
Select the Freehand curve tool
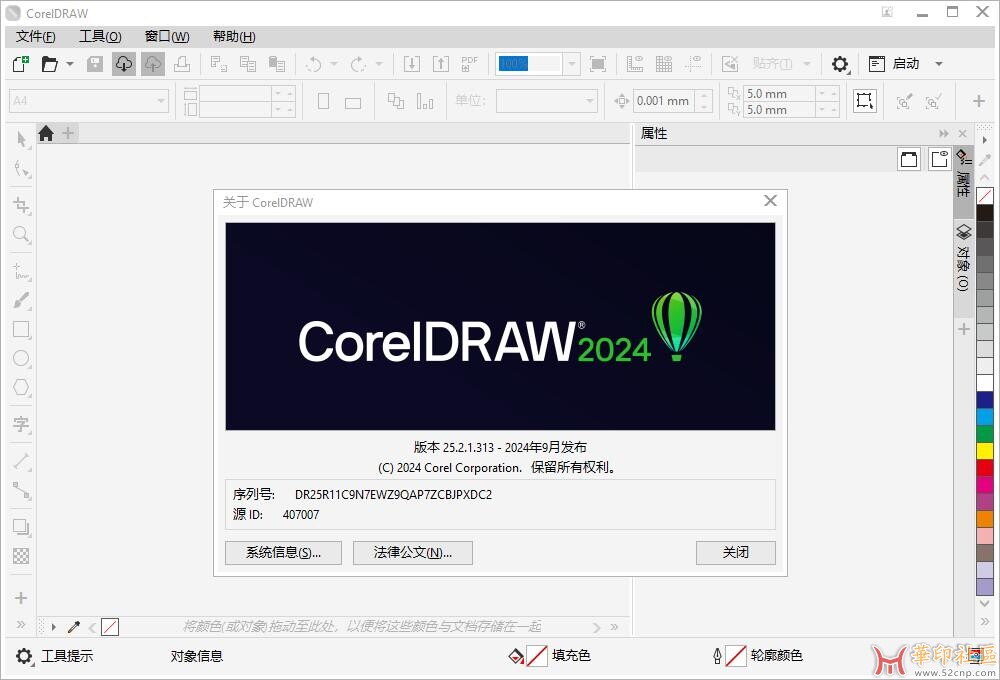coord(22,271)
